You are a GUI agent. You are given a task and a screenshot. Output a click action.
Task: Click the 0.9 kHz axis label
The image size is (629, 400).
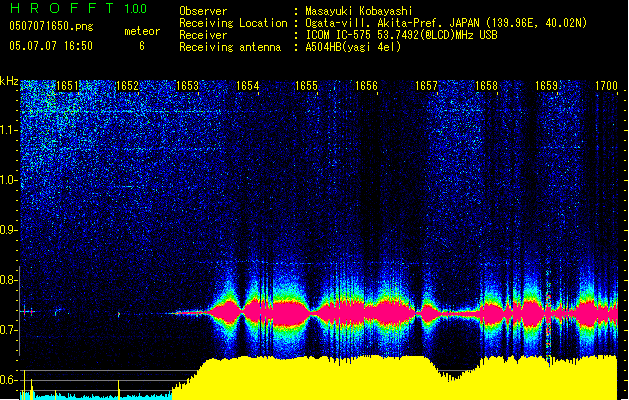click(8, 230)
